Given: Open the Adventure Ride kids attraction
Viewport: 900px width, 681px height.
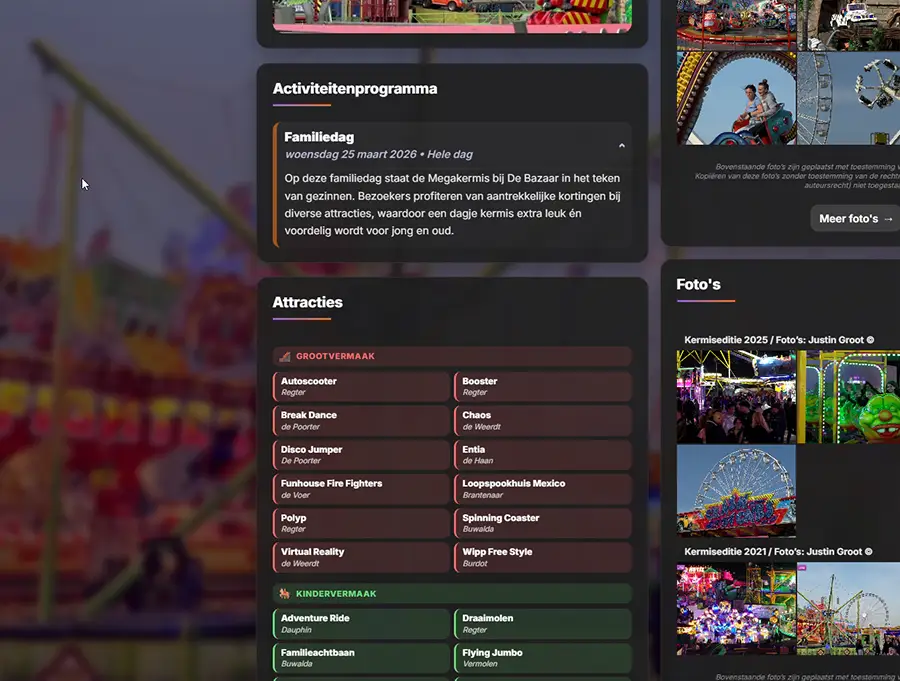Looking at the screenshot, I should [361, 623].
